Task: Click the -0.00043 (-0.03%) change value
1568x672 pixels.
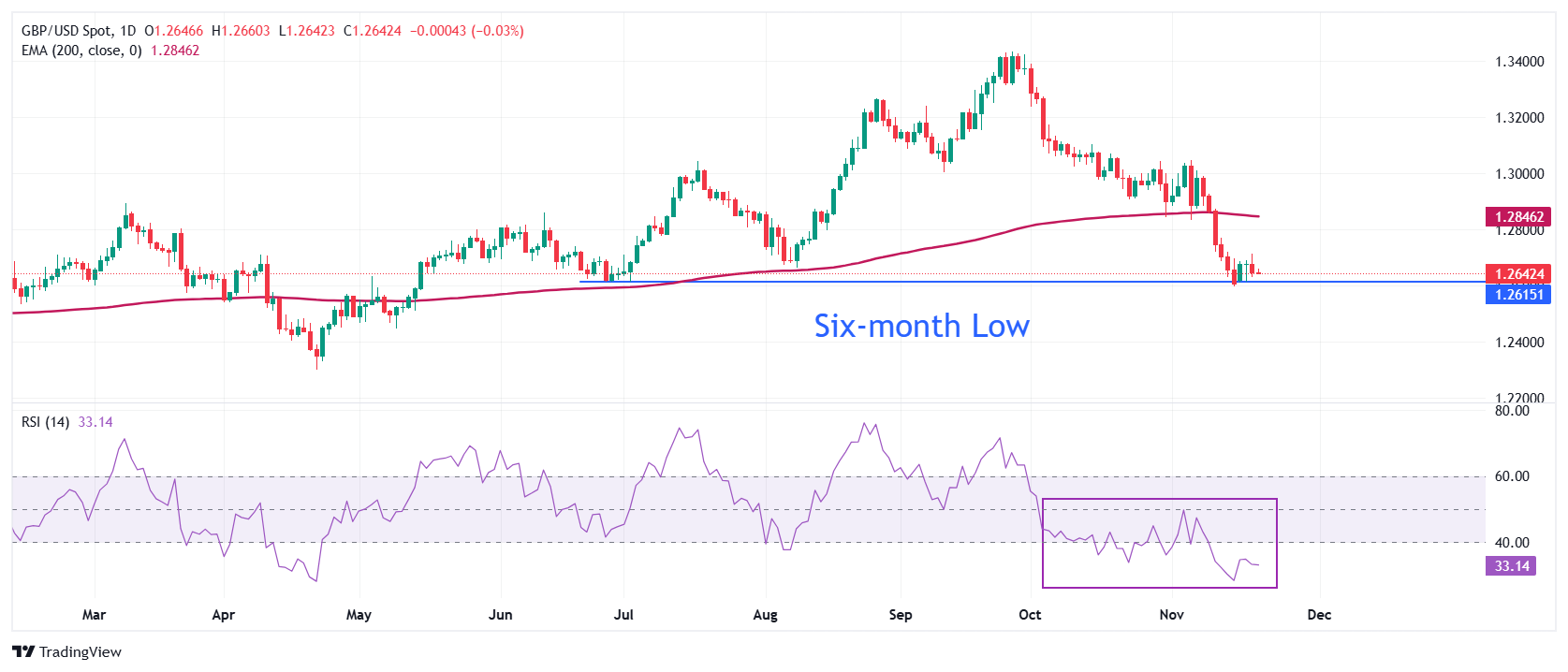Action: pyautogui.click(x=467, y=31)
